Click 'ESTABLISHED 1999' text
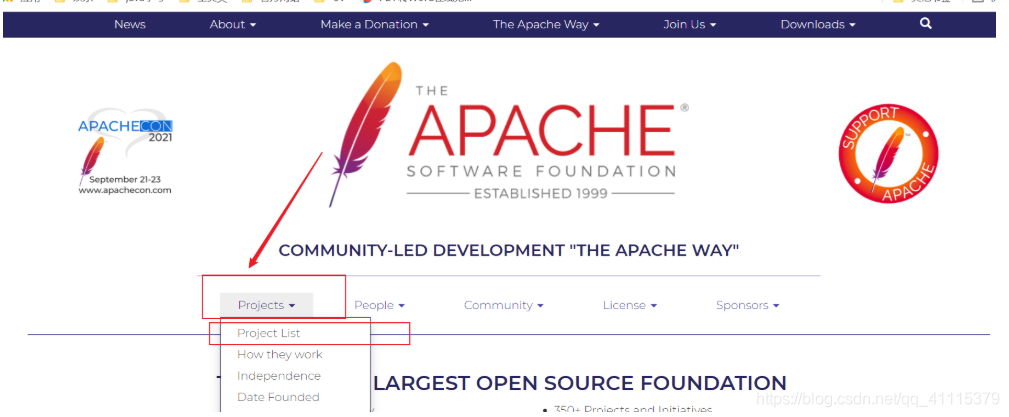Screen dimensions: 1009x417 [x=541, y=193]
